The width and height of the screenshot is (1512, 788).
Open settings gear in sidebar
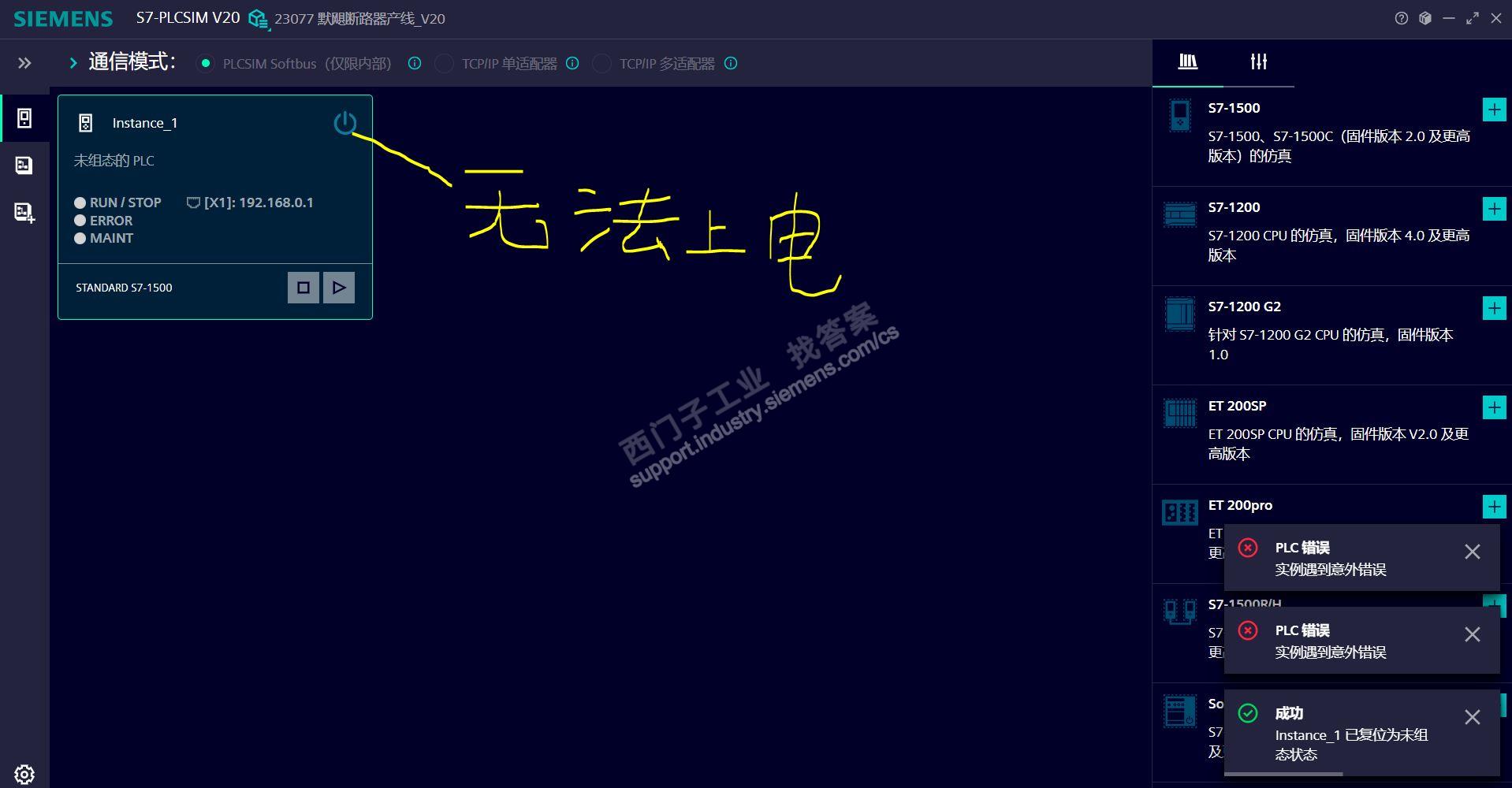point(24,774)
